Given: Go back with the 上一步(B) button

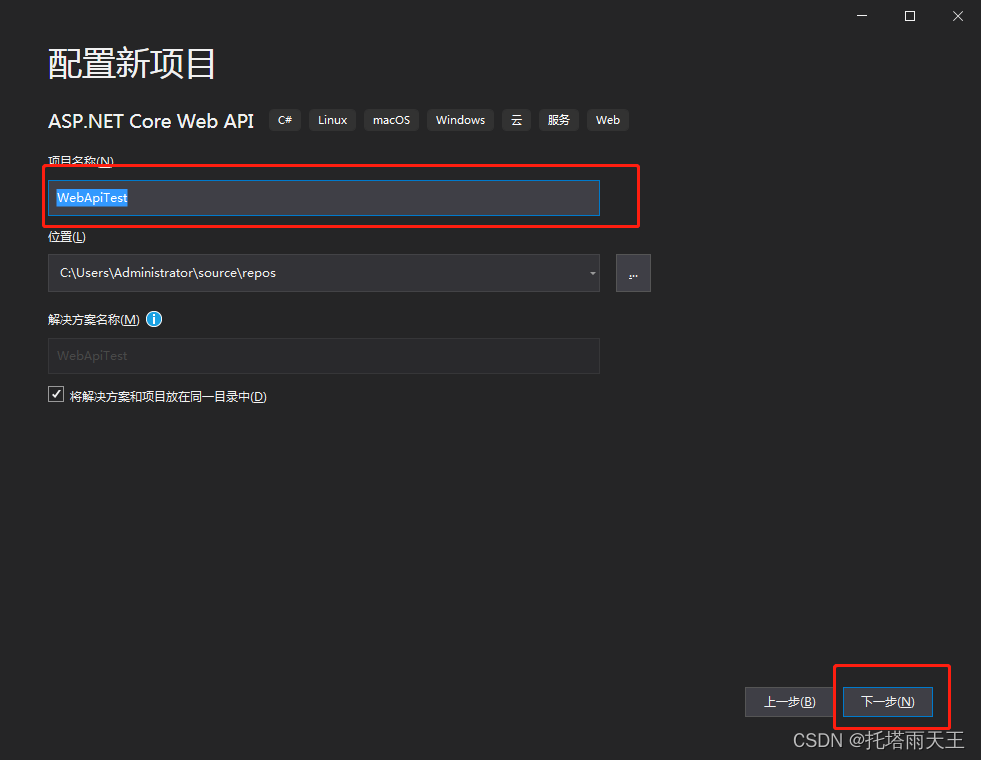Looking at the screenshot, I should coord(790,702).
